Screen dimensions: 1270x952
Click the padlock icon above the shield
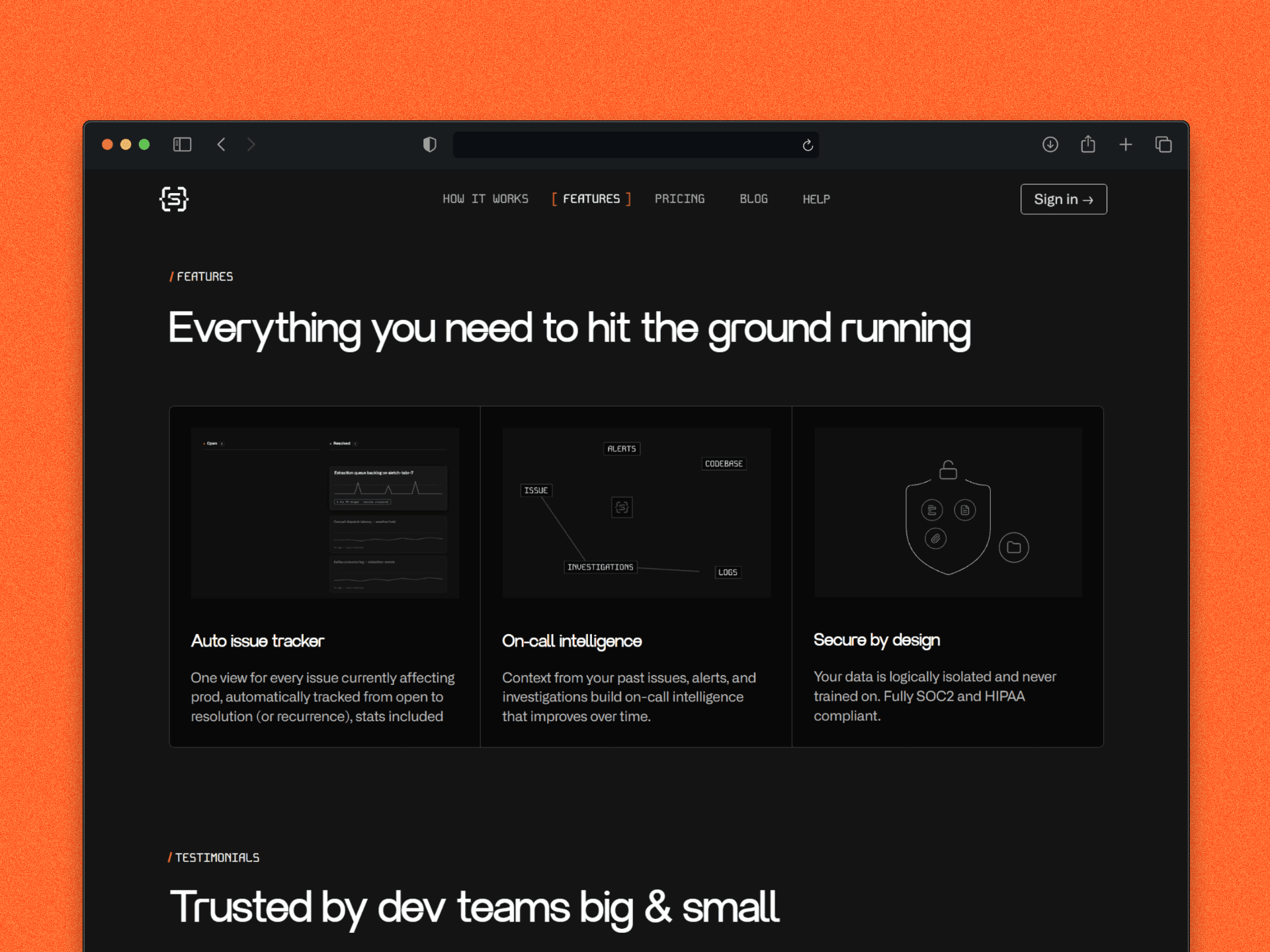tap(948, 470)
